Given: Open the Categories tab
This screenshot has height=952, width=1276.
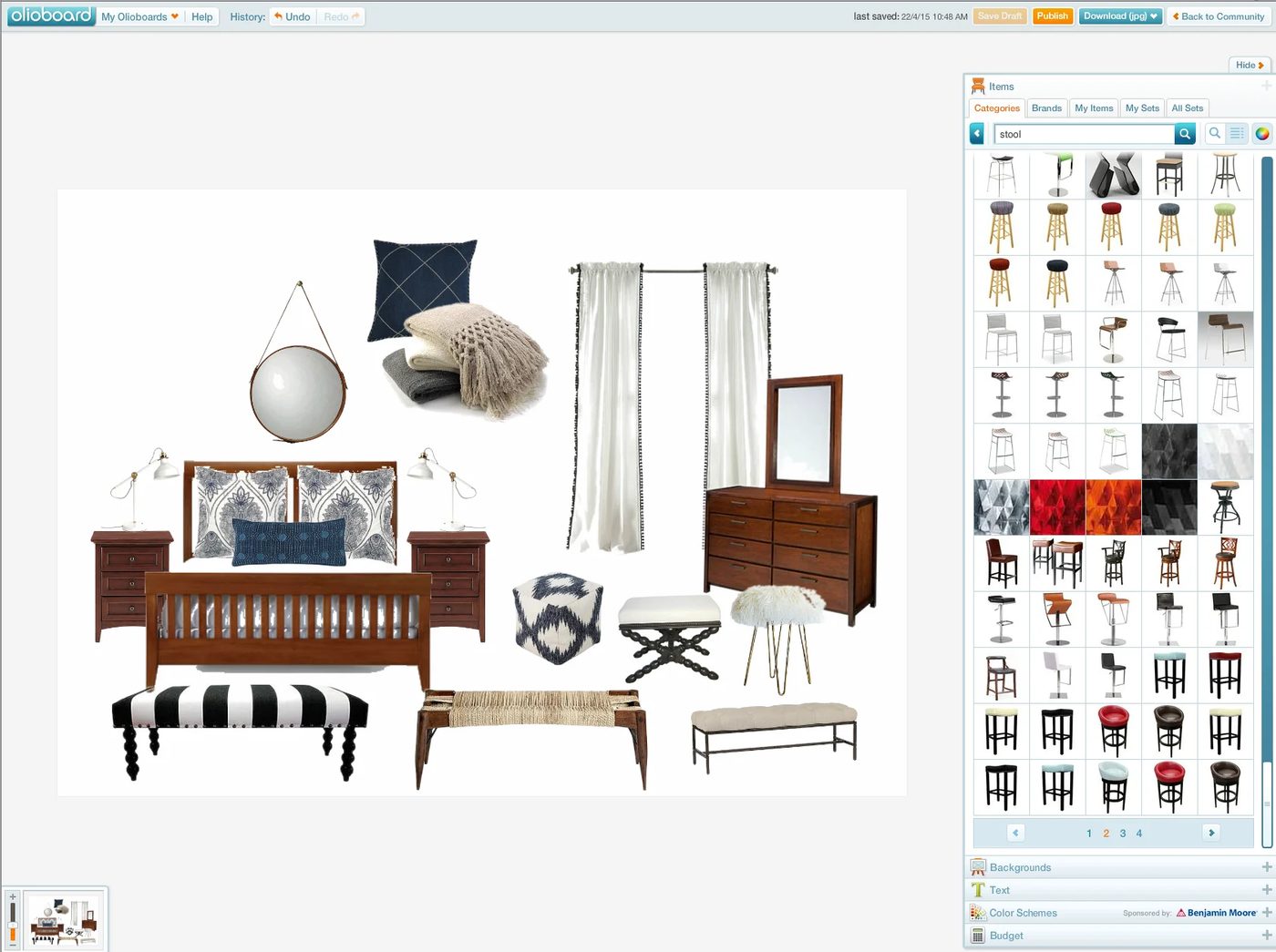Looking at the screenshot, I should [x=996, y=107].
